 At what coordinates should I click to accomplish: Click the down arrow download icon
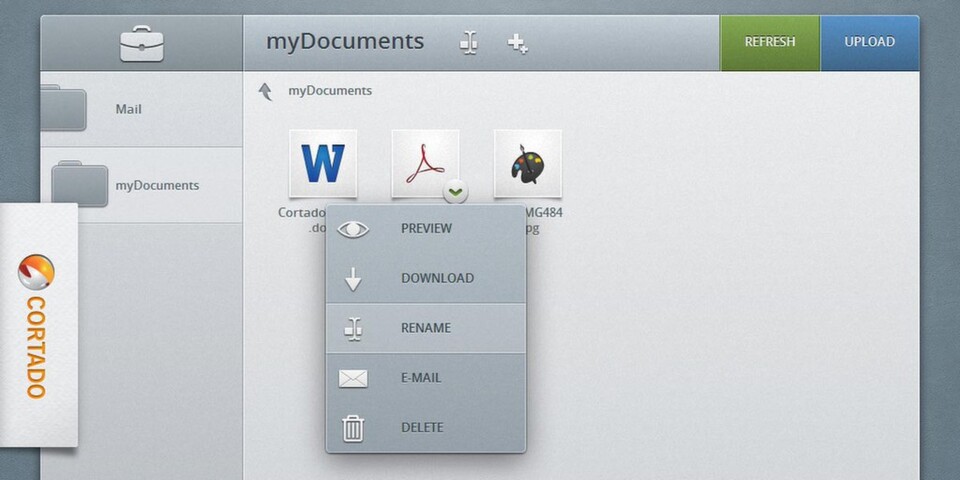353,279
